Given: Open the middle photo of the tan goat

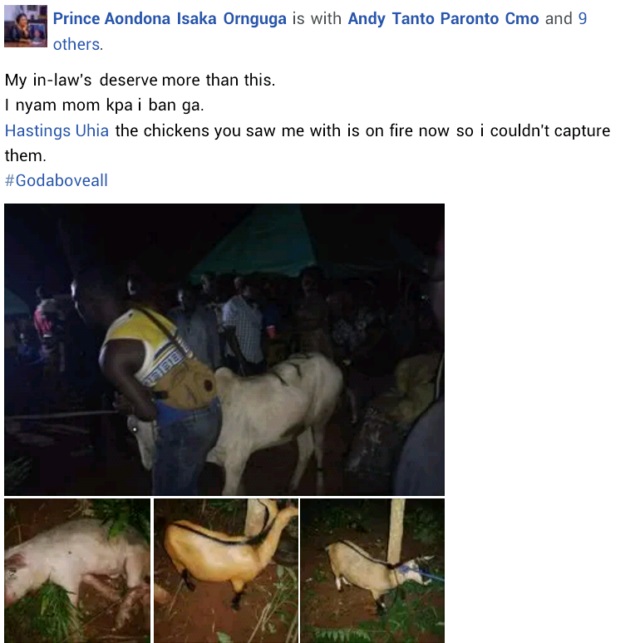Looking at the screenshot, I should point(225,570).
